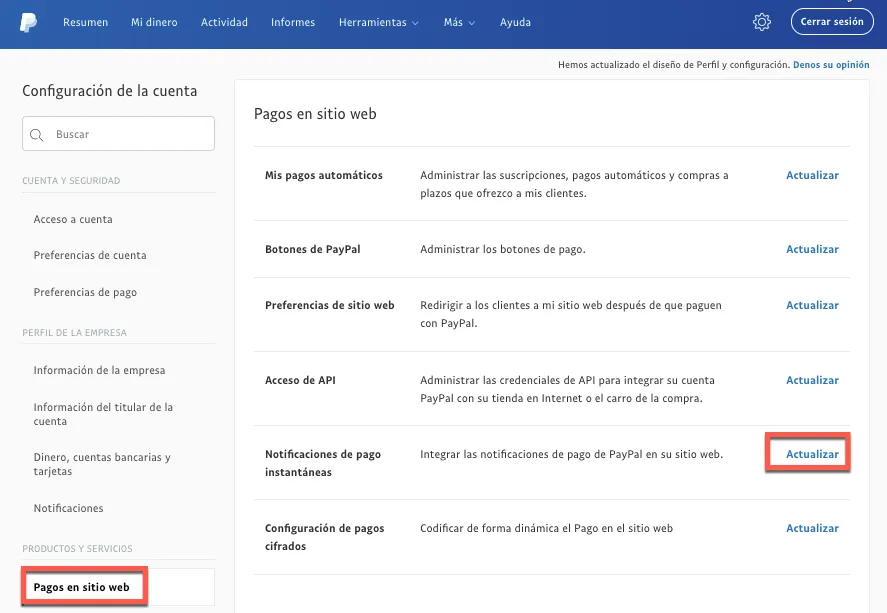Viewport: 887px width, 613px height.
Task: Click the PRODUCTOS Y SERVICIOS section header
Action: tap(77, 549)
